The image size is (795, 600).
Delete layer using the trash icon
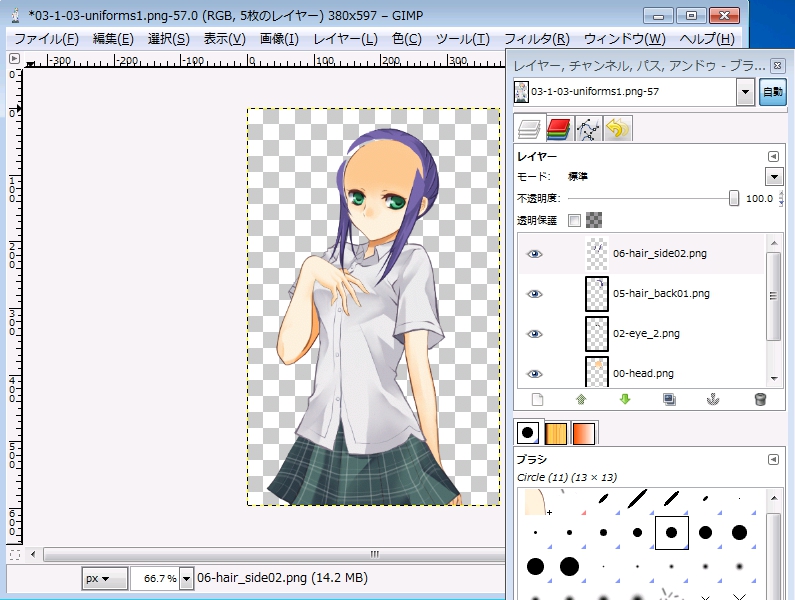(x=760, y=400)
